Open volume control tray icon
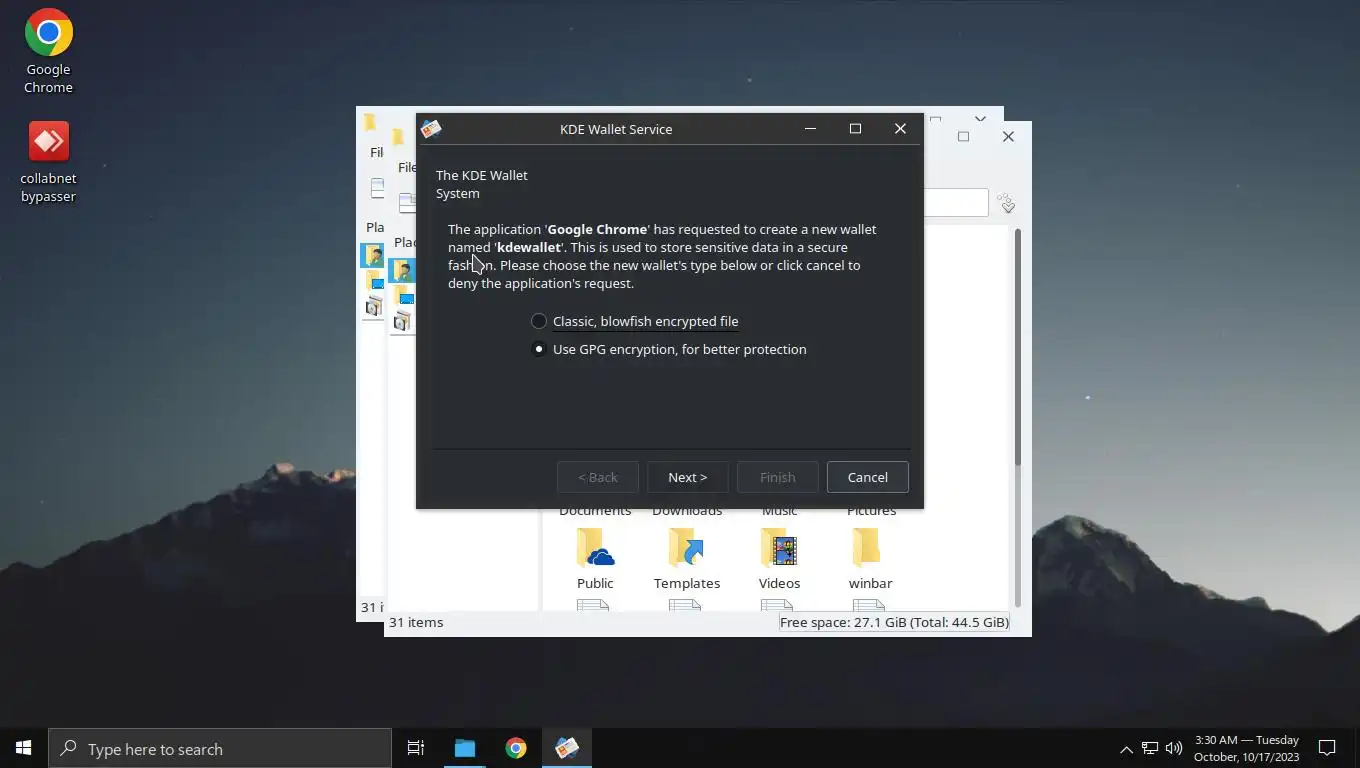The image size is (1360, 768). [x=1174, y=748]
